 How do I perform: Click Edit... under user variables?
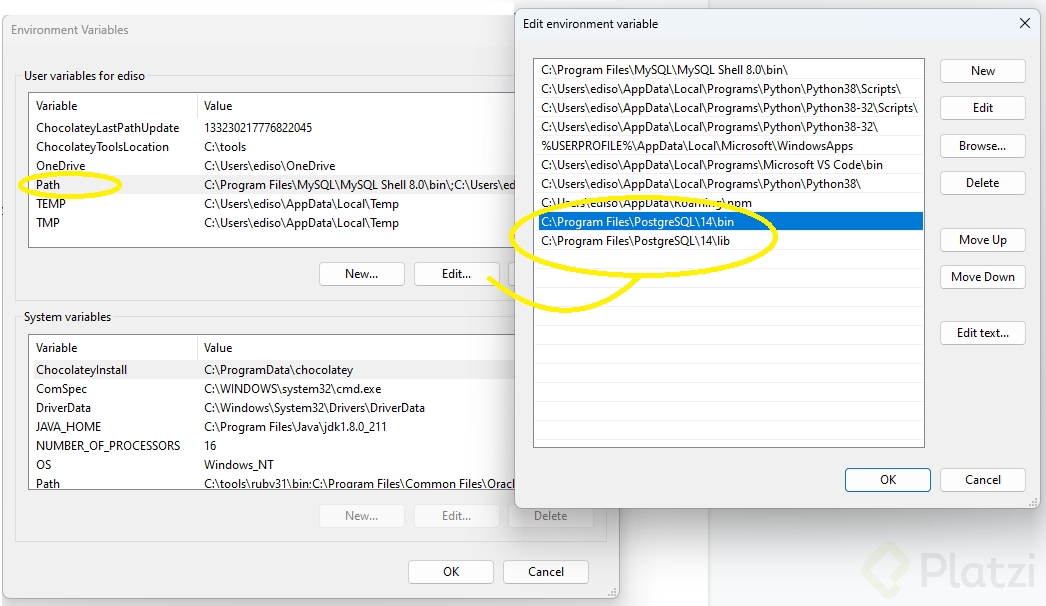[456, 274]
